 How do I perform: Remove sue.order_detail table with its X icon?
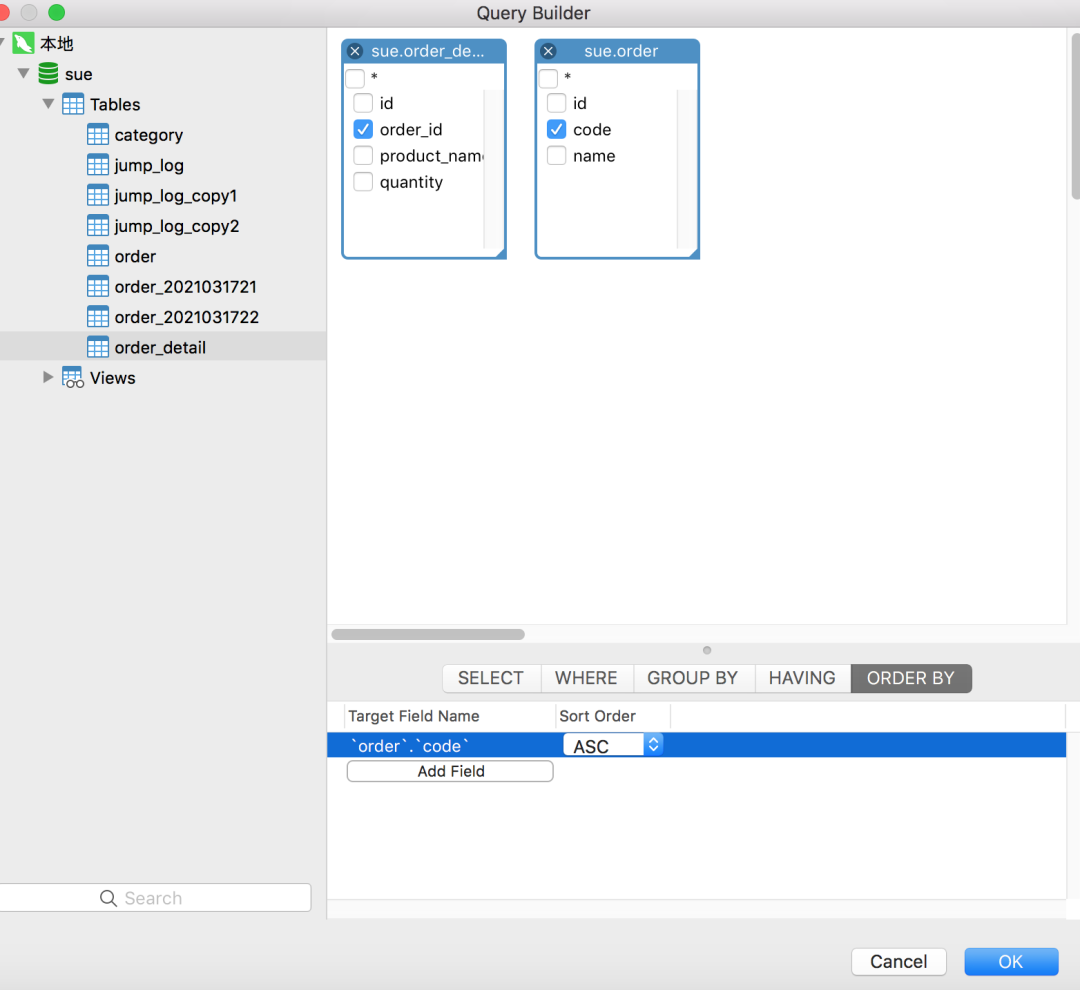[x=355, y=51]
